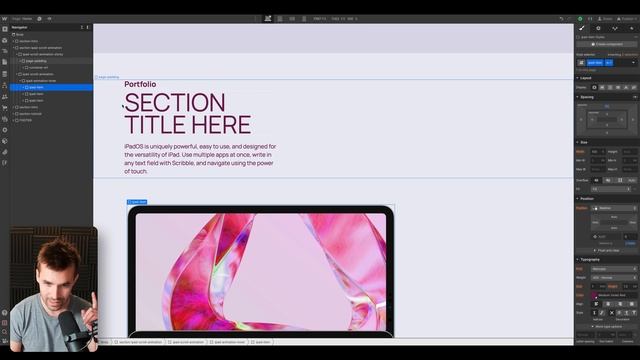Open the Page: Home selector
Viewport: 640px width, 360px height.
coord(22,19)
